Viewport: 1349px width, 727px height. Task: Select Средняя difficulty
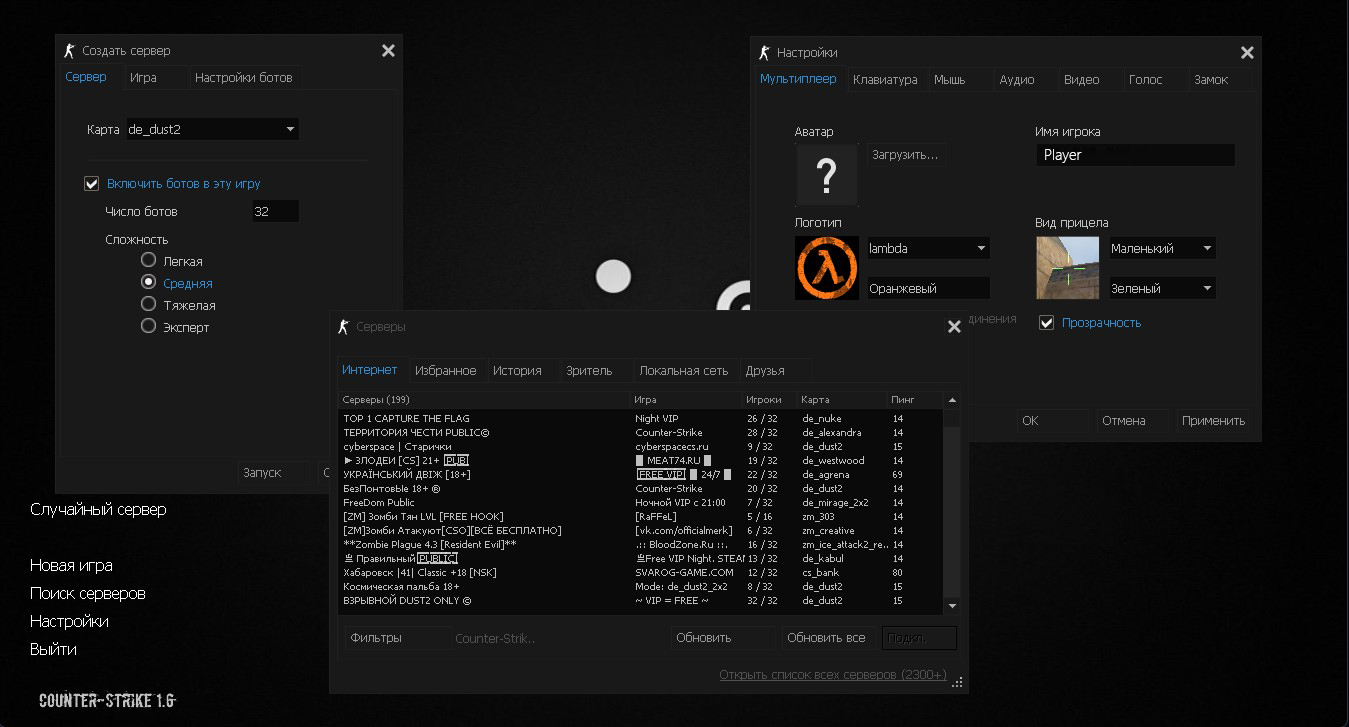coord(148,282)
